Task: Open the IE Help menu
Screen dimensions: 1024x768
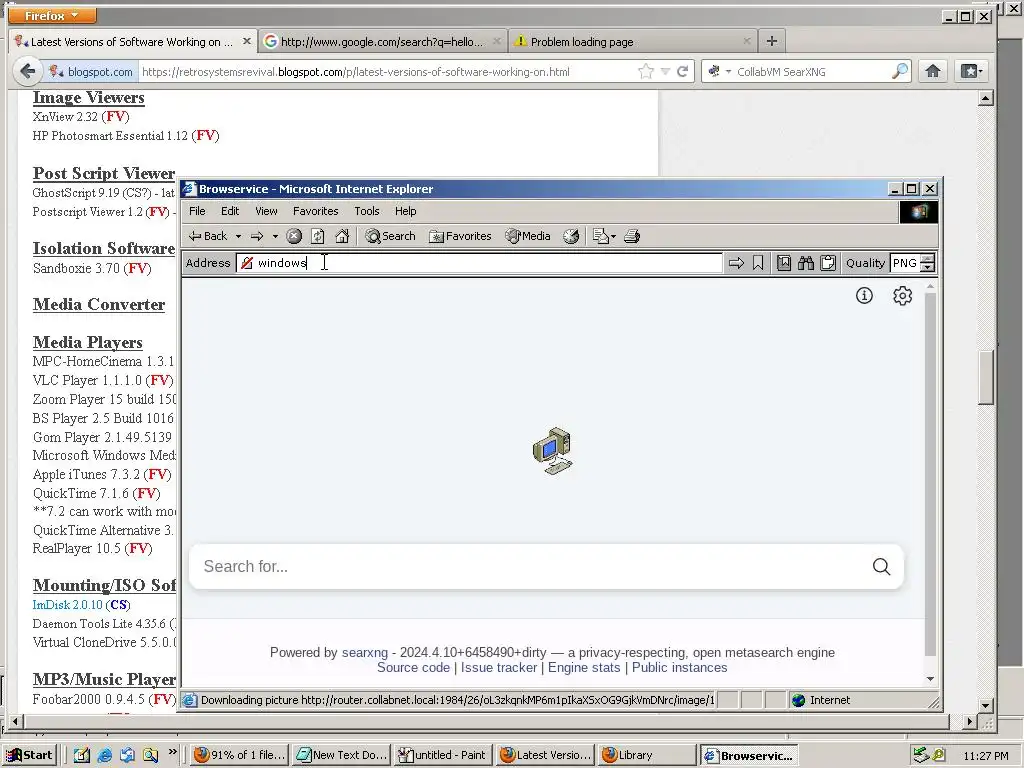Action: [x=406, y=211]
